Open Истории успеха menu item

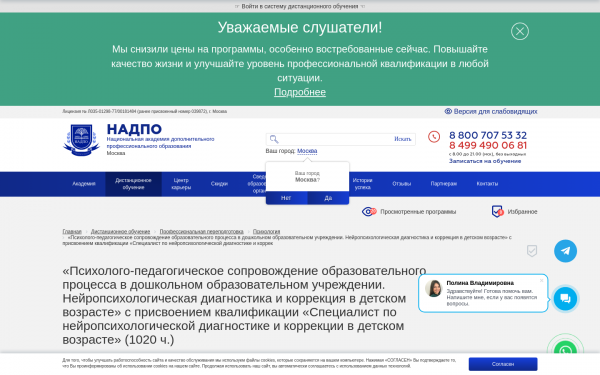[x=362, y=184]
